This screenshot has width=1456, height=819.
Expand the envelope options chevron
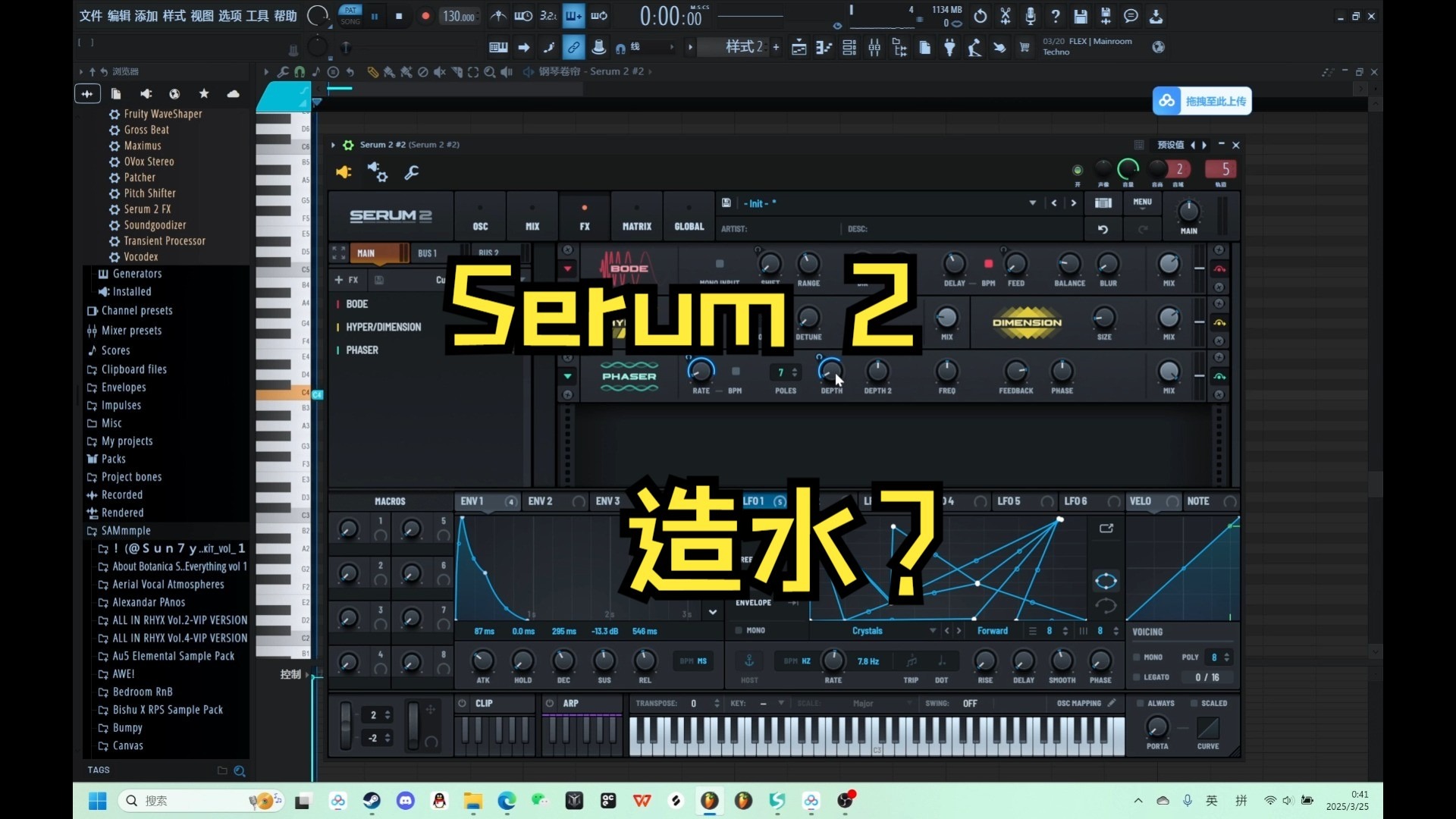coord(712,612)
